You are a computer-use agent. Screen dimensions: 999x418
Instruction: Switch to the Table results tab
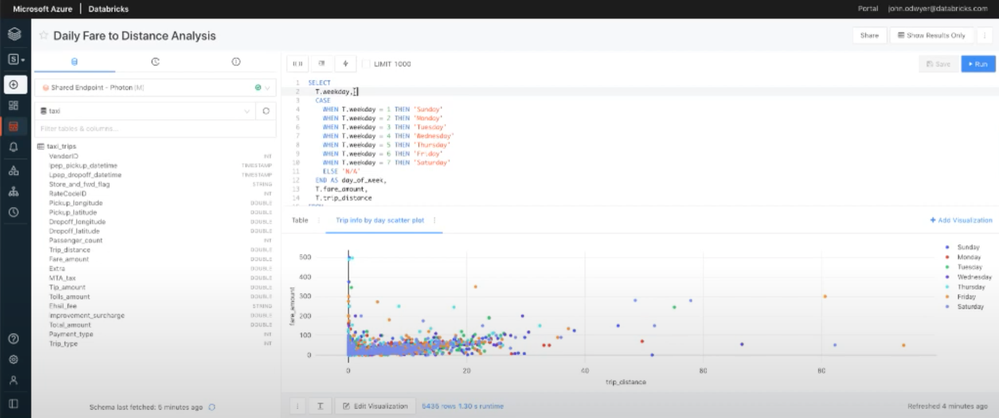299,220
